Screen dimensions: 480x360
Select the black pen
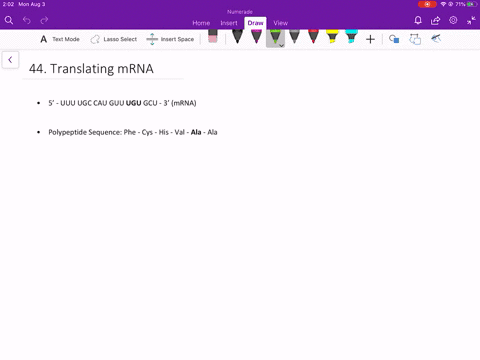[x=237, y=37]
